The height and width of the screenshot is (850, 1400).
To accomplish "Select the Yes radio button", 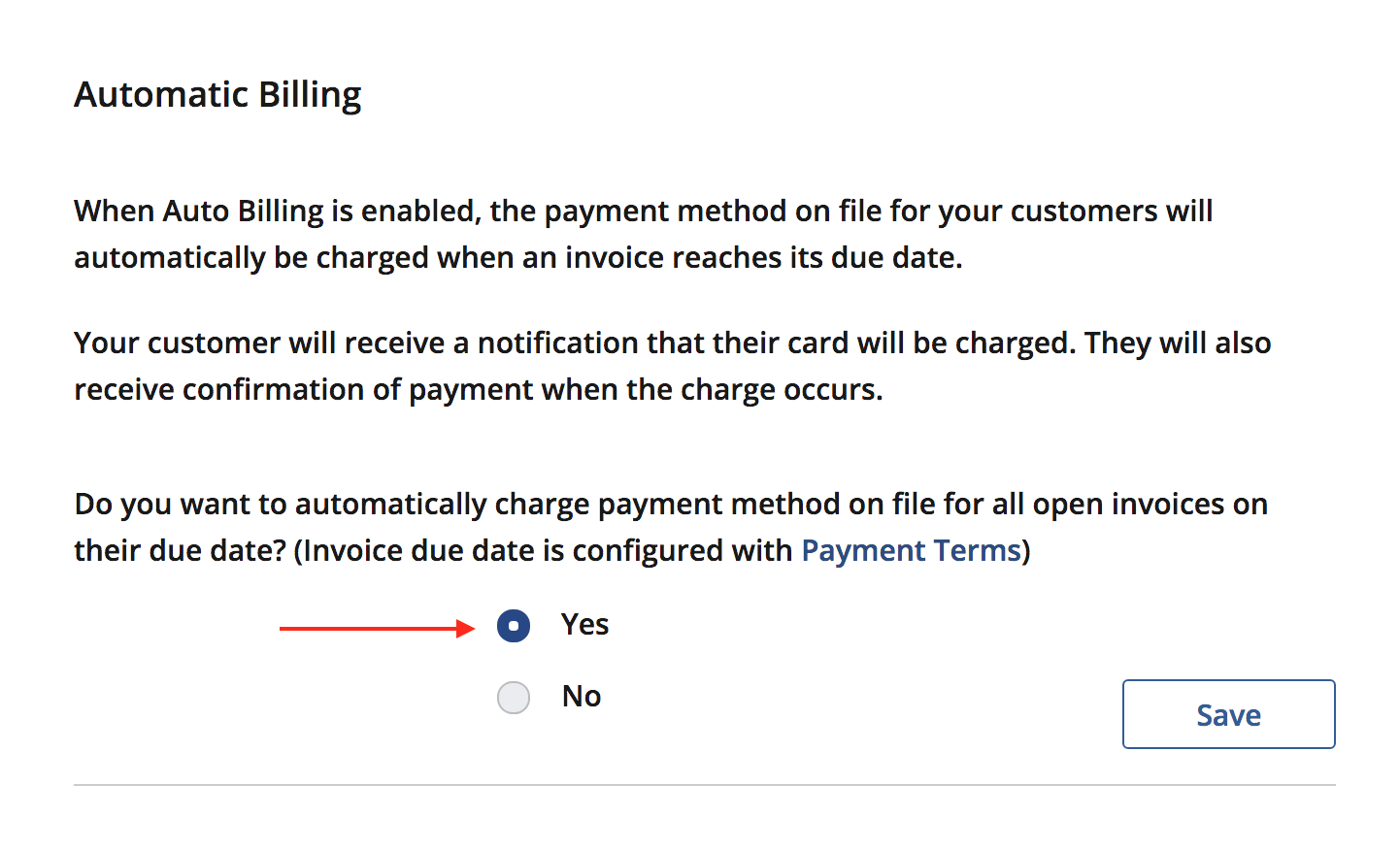I will (x=514, y=626).
